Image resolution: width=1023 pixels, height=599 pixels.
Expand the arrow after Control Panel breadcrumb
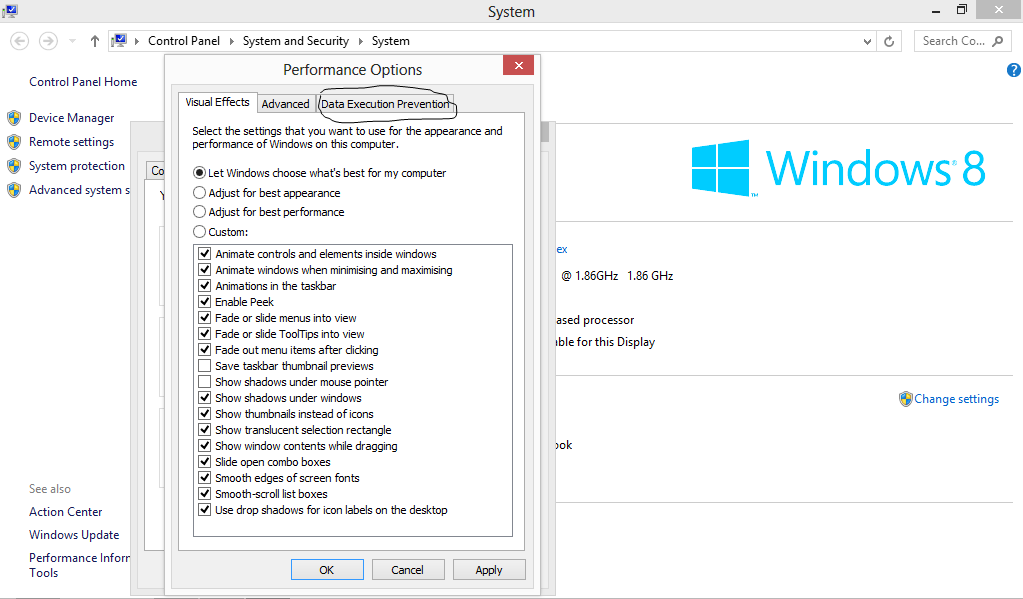[232, 41]
